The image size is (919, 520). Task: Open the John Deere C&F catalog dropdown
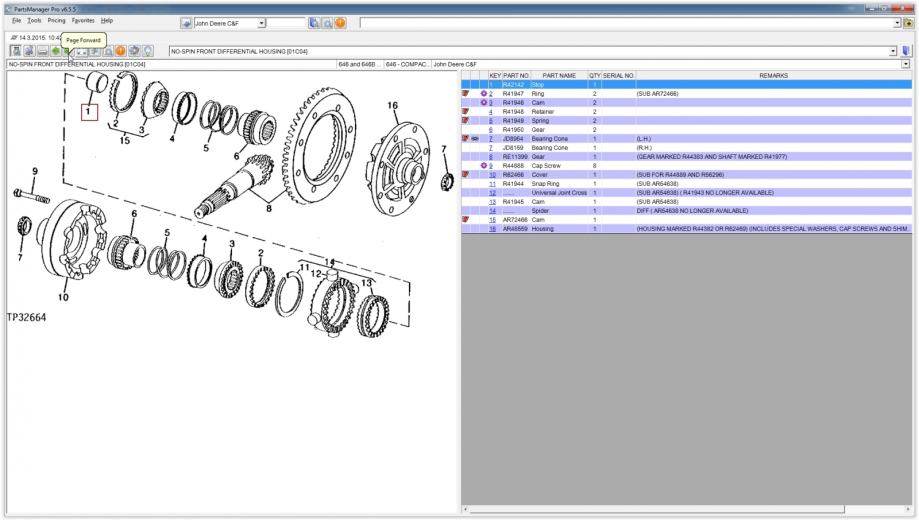pyautogui.click(x=262, y=23)
